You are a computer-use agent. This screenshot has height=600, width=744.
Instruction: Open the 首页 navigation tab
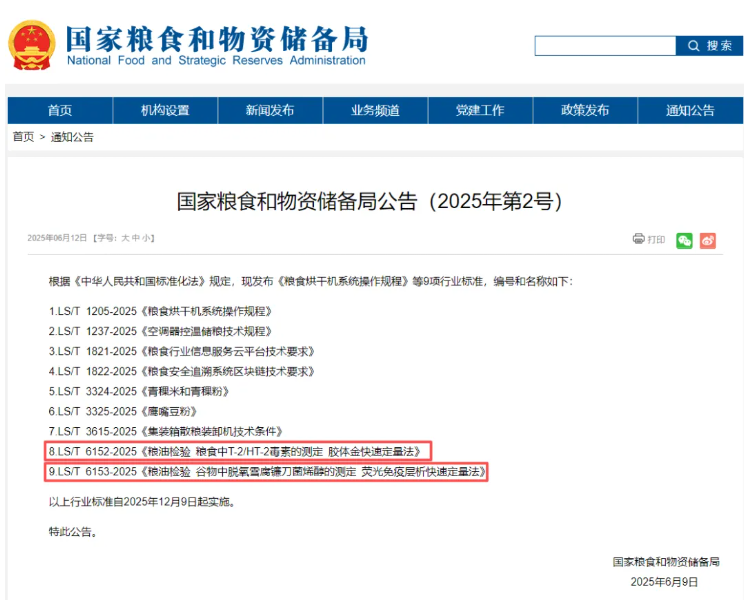60,111
